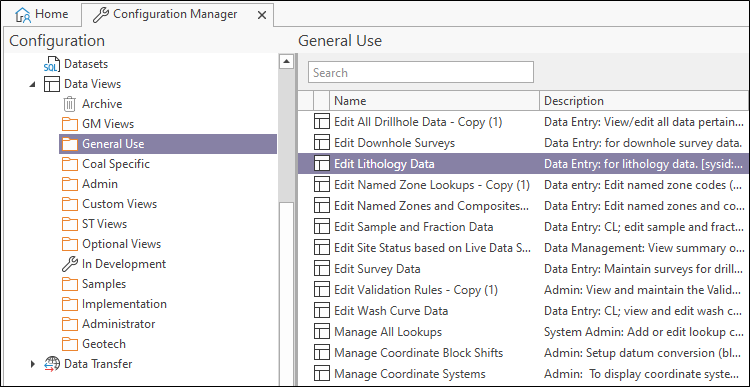Click the Archive trash can icon
This screenshot has height=387, width=750.
pos(70,104)
